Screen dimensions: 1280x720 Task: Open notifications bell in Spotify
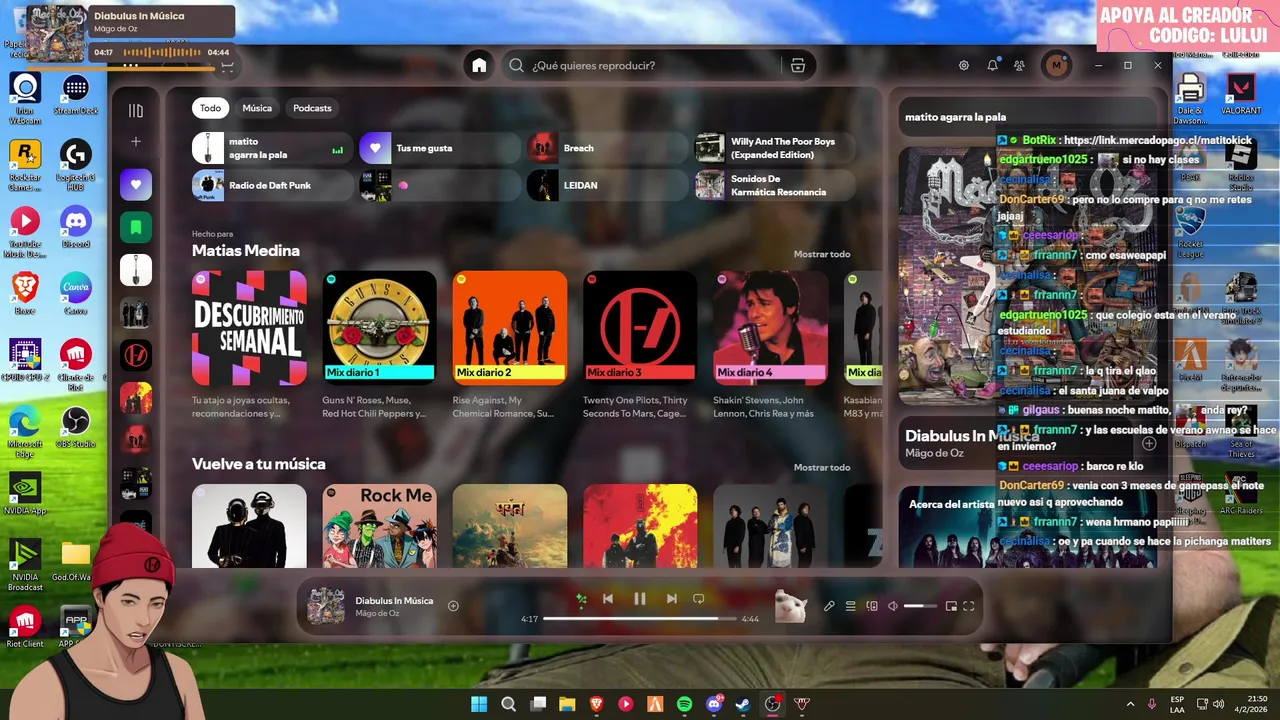(992, 65)
